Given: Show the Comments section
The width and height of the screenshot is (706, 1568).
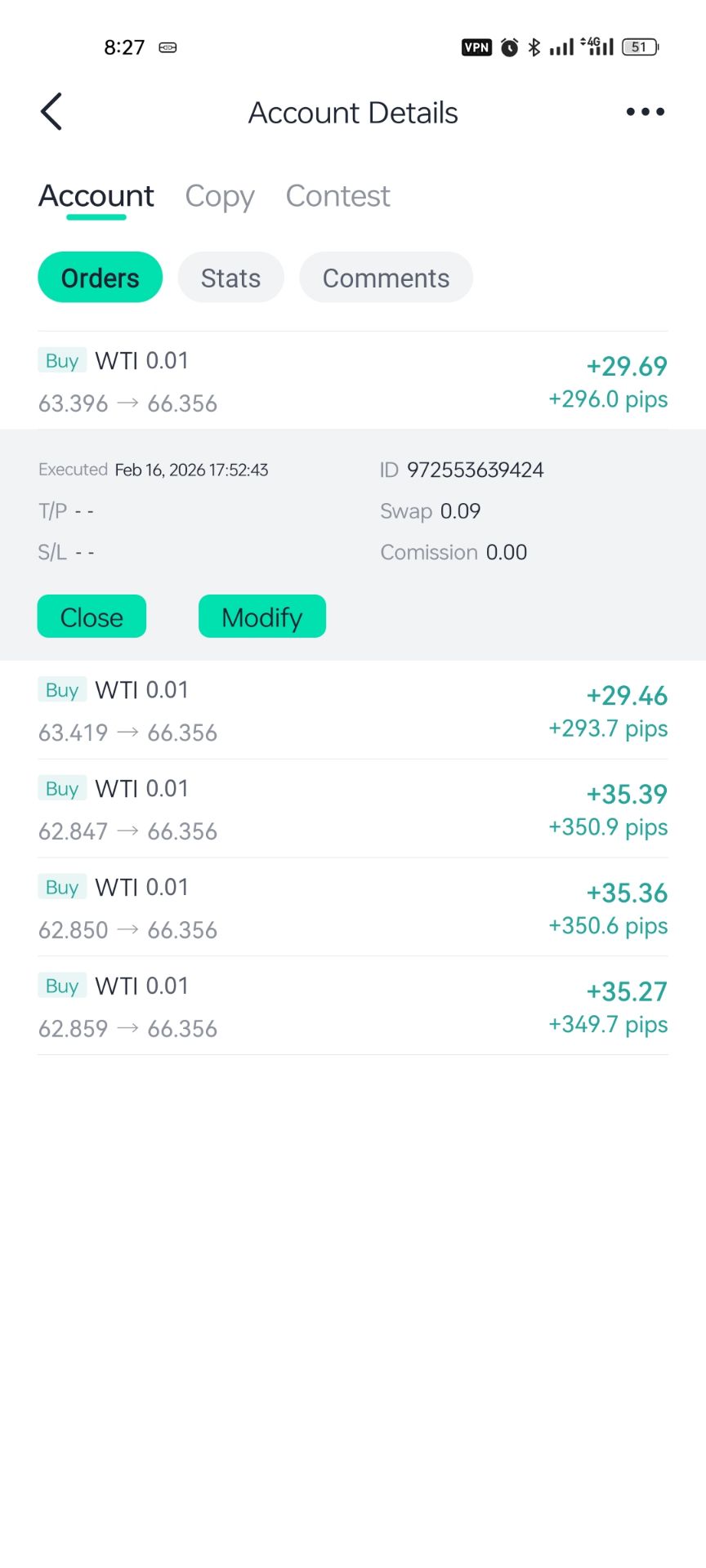Looking at the screenshot, I should pyautogui.click(x=386, y=278).
